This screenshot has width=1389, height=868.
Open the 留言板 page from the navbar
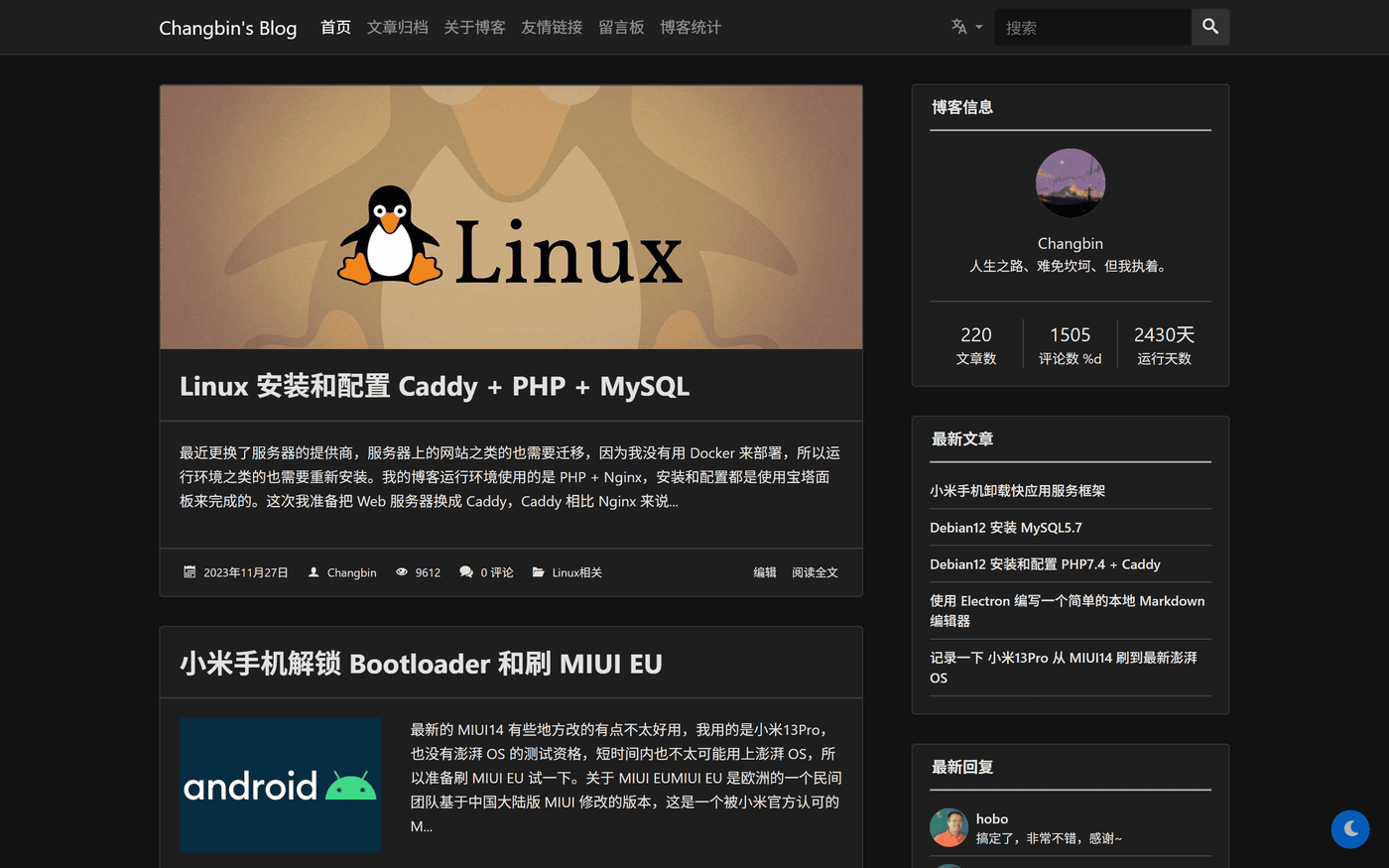(x=622, y=27)
